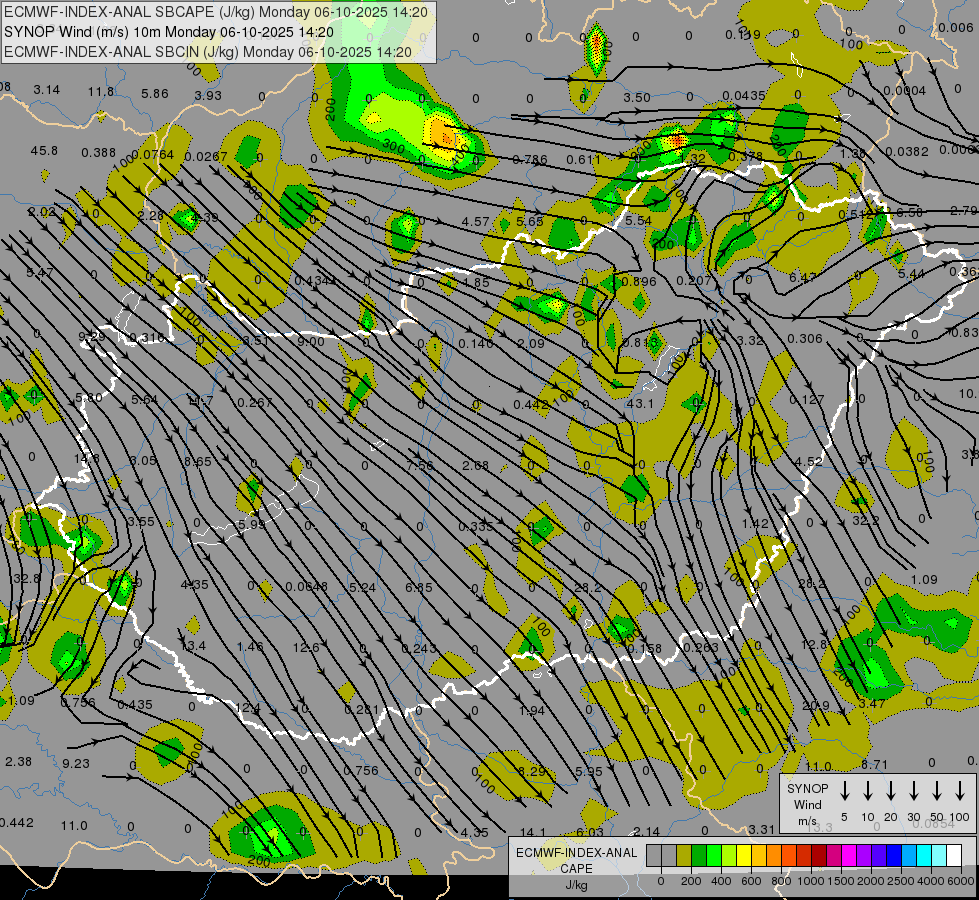The image size is (979, 900).
Task: Click the 13.4 value on map
Action: 192,645
